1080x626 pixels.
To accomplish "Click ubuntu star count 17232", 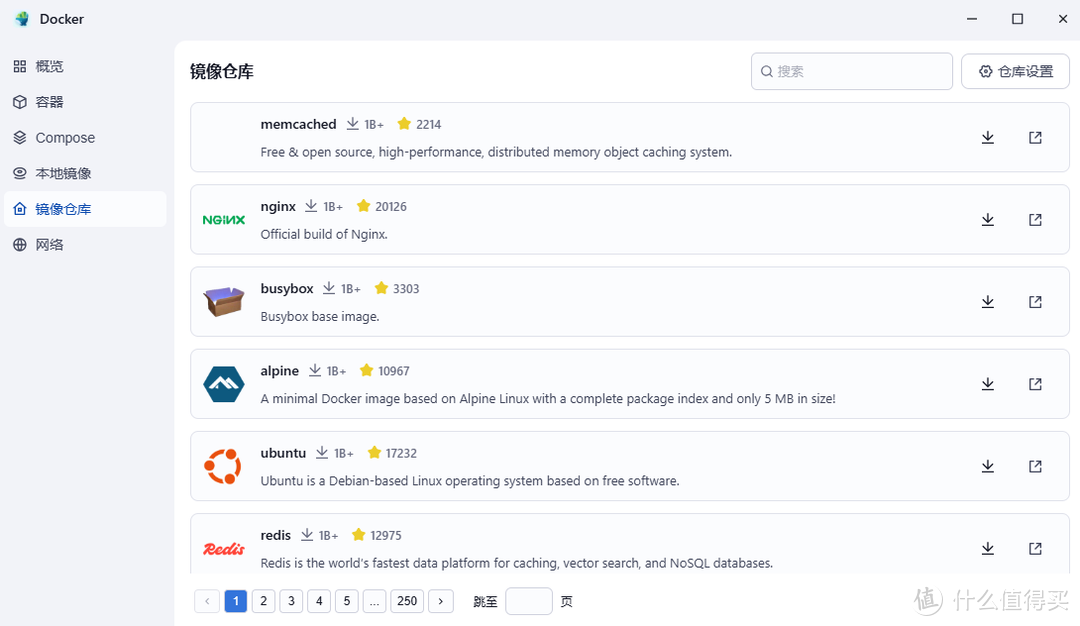I will tap(401, 453).
